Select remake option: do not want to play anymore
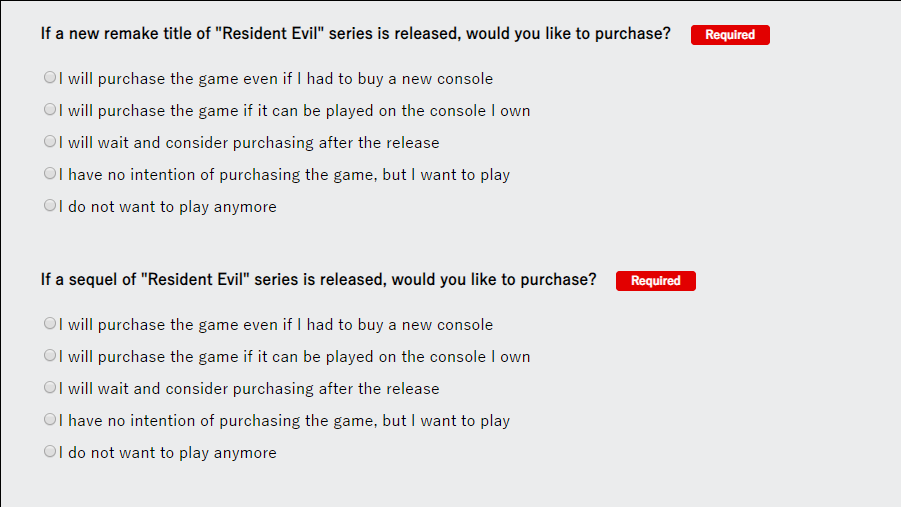The height and width of the screenshot is (507, 901). click(50, 205)
